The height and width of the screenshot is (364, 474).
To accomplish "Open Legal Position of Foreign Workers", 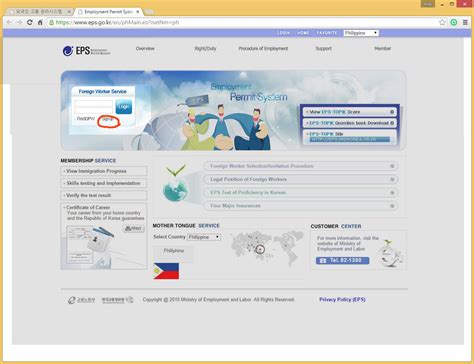I will click(x=301, y=179).
